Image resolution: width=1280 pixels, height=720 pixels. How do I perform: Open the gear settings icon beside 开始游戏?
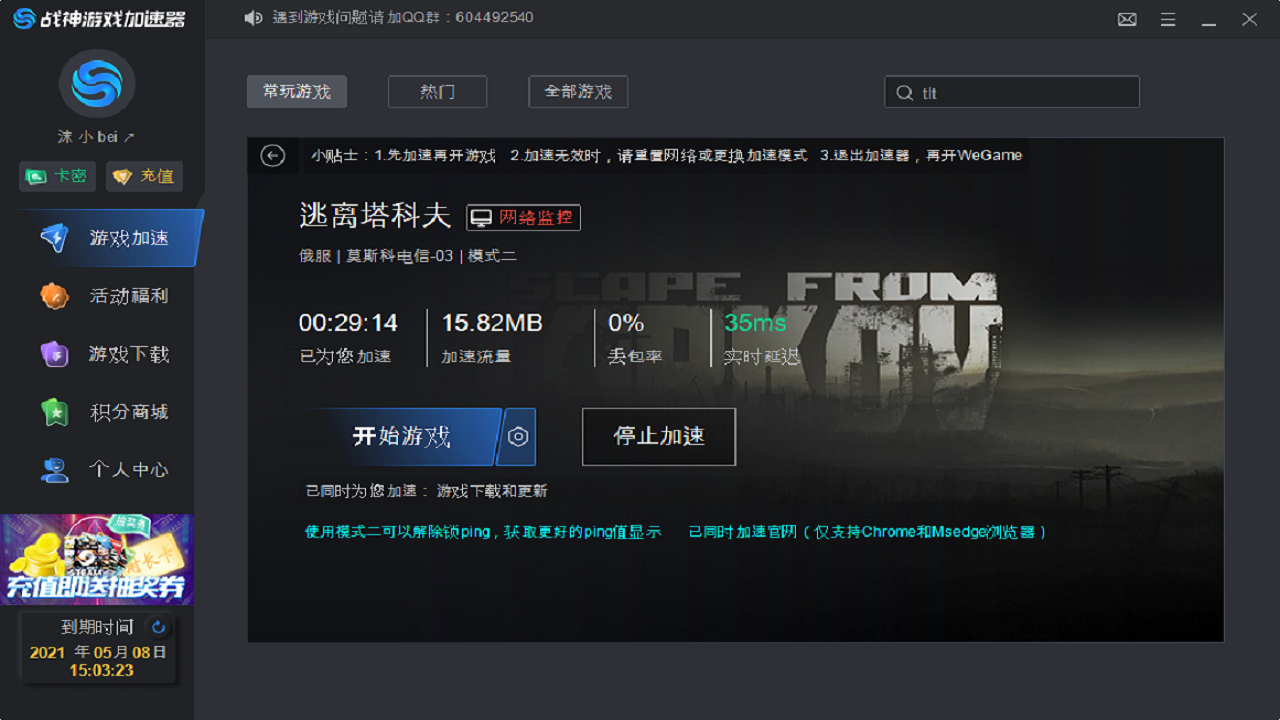518,437
